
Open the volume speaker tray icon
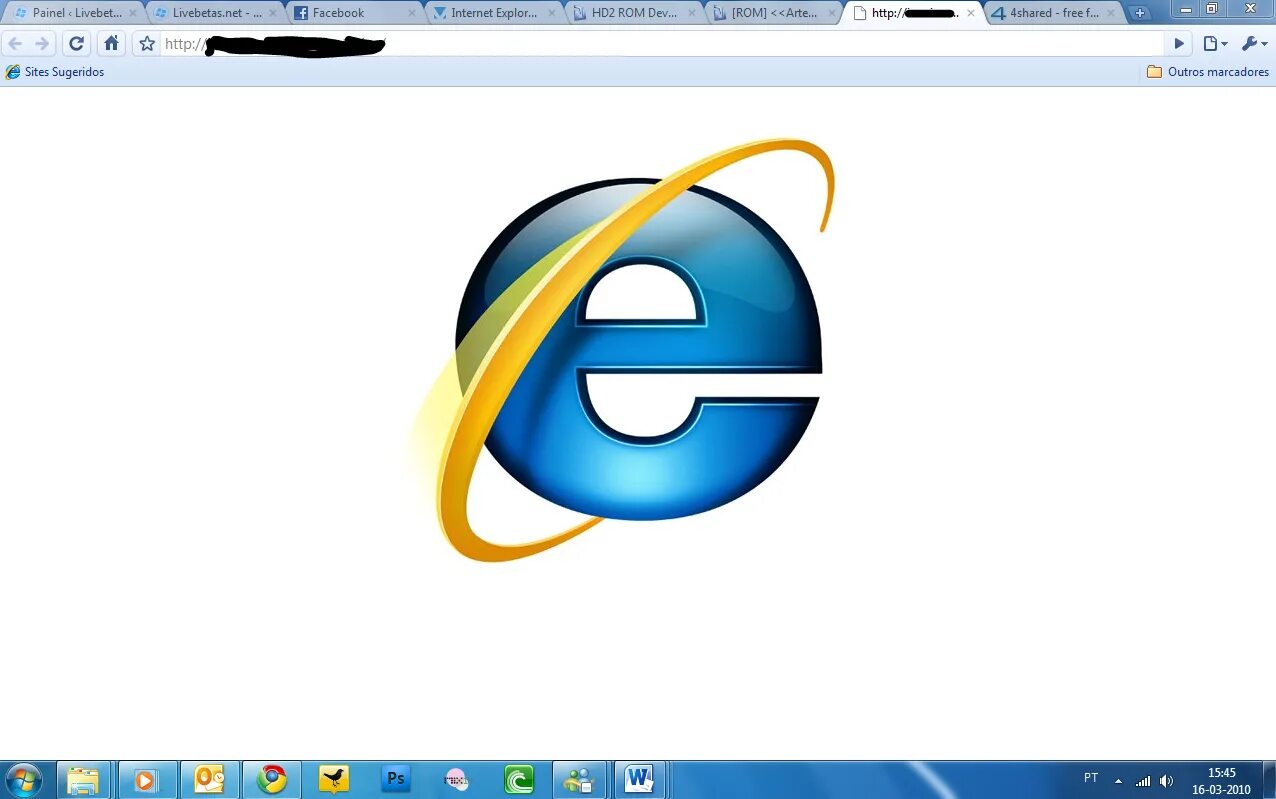[1166, 780]
